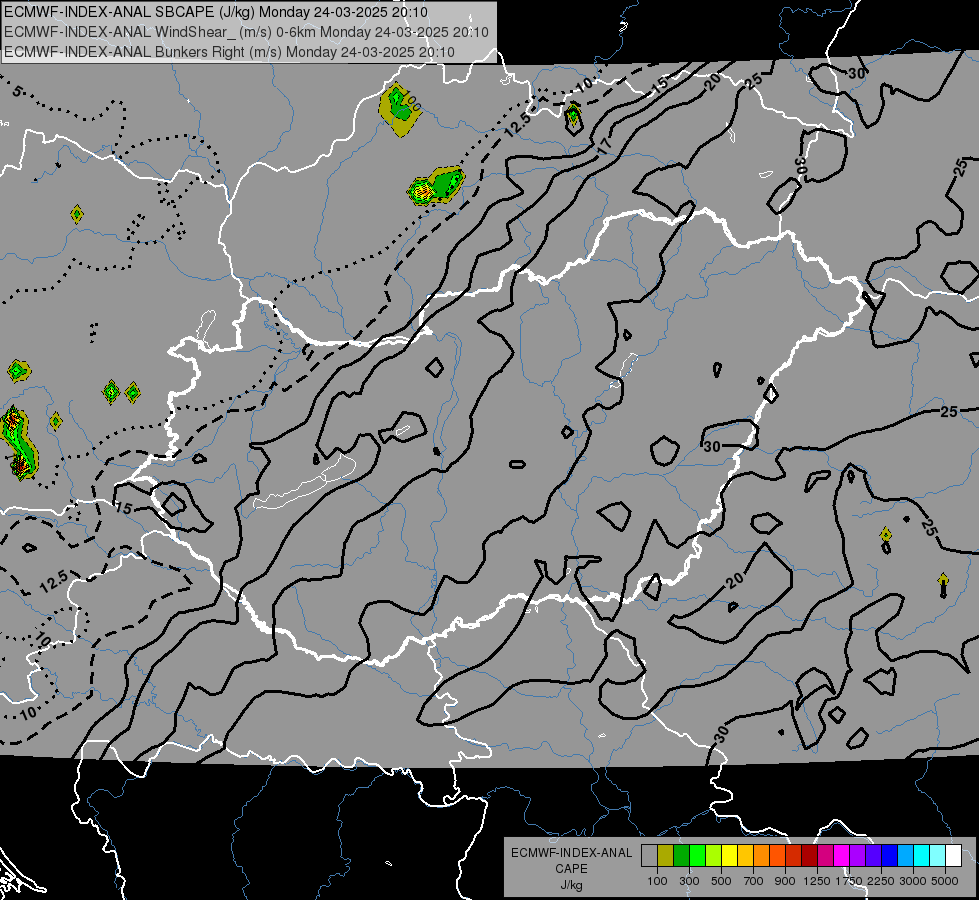The height and width of the screenshot is (900, 979).
Task: Pick the pure yellow legend swatch
Action: pyautogui.click(x=730, y=856)
